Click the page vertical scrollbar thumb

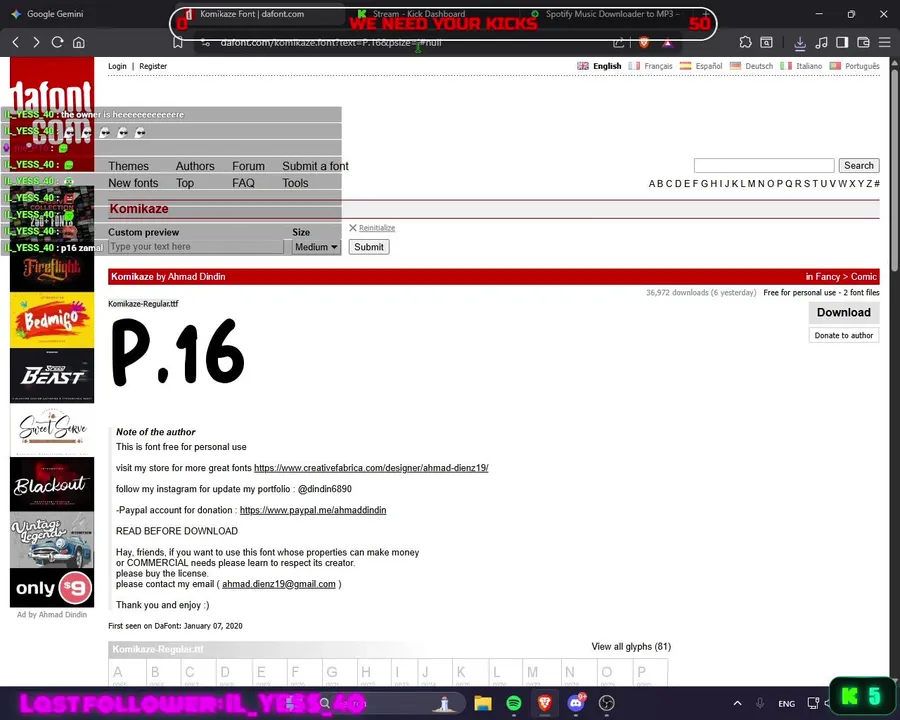894,171
